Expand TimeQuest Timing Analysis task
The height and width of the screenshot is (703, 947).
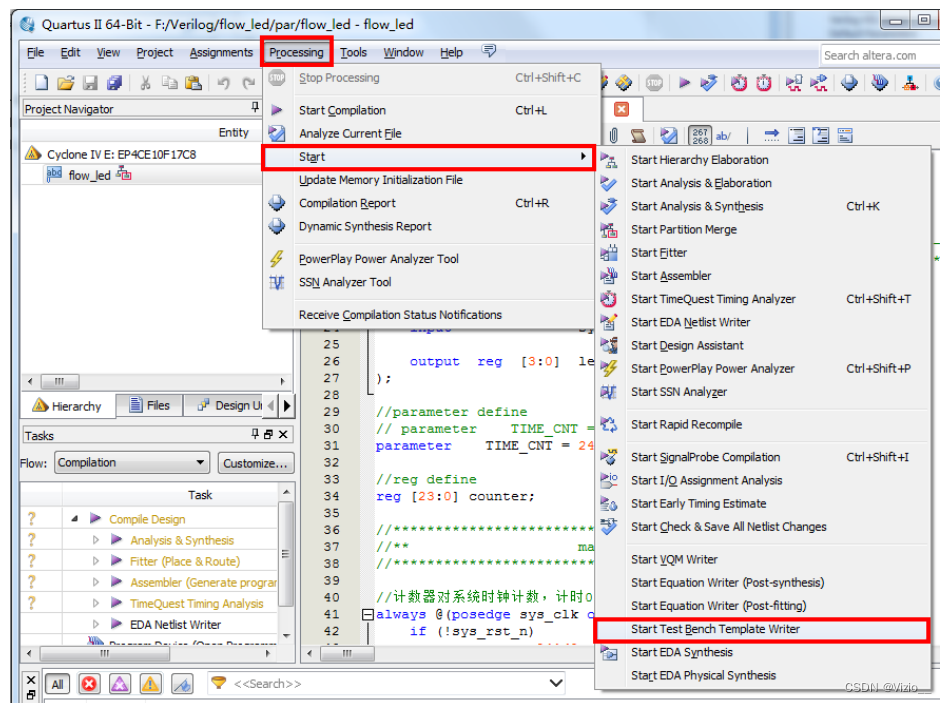[95, 603]
